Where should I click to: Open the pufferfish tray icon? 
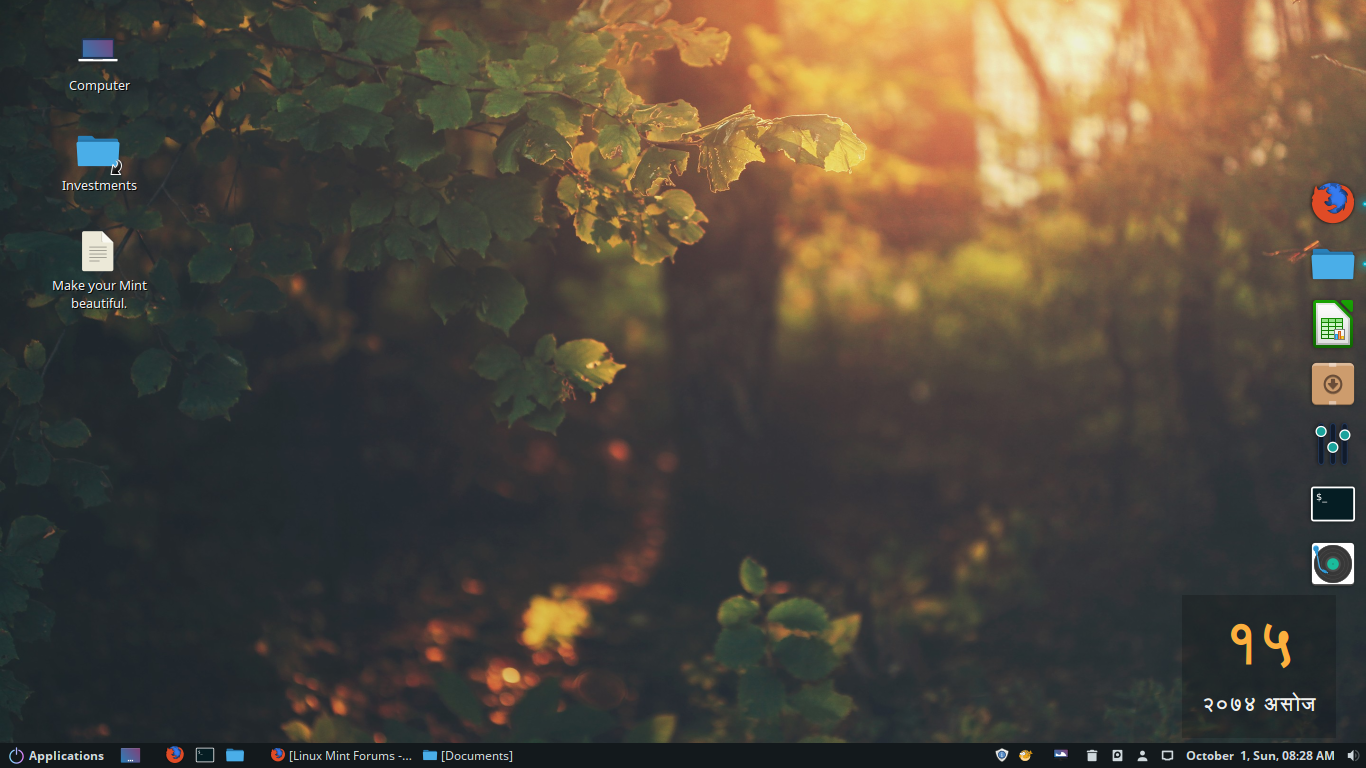pyautogui.click(x=1024, y=755)
